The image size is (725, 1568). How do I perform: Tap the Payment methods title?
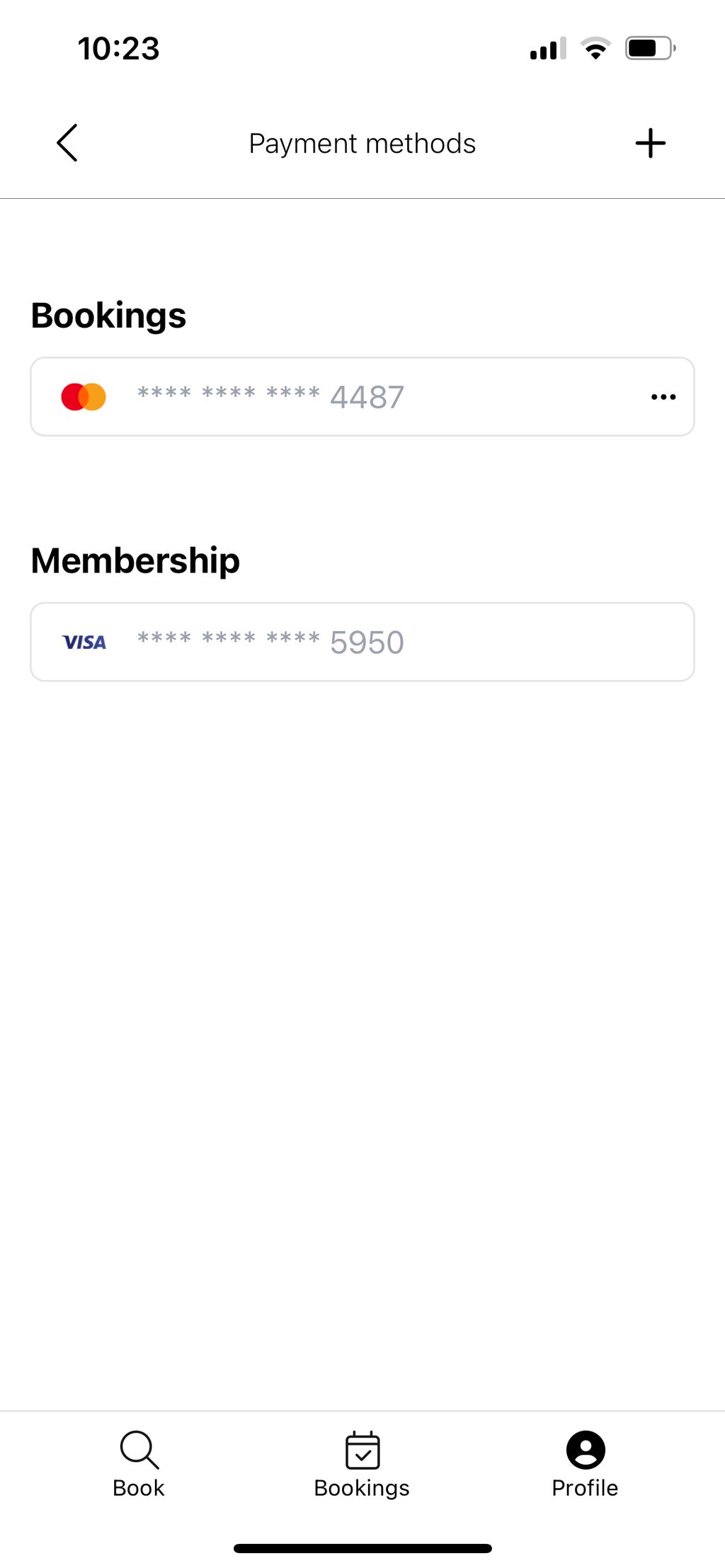[x=362, y=144]
